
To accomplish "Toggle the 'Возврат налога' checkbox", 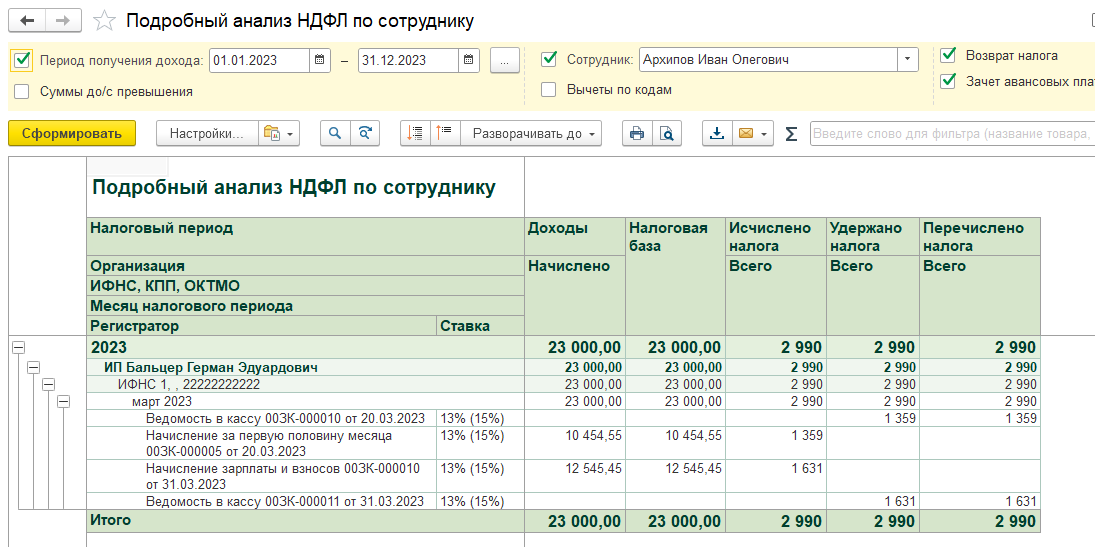I will [948, 54].
